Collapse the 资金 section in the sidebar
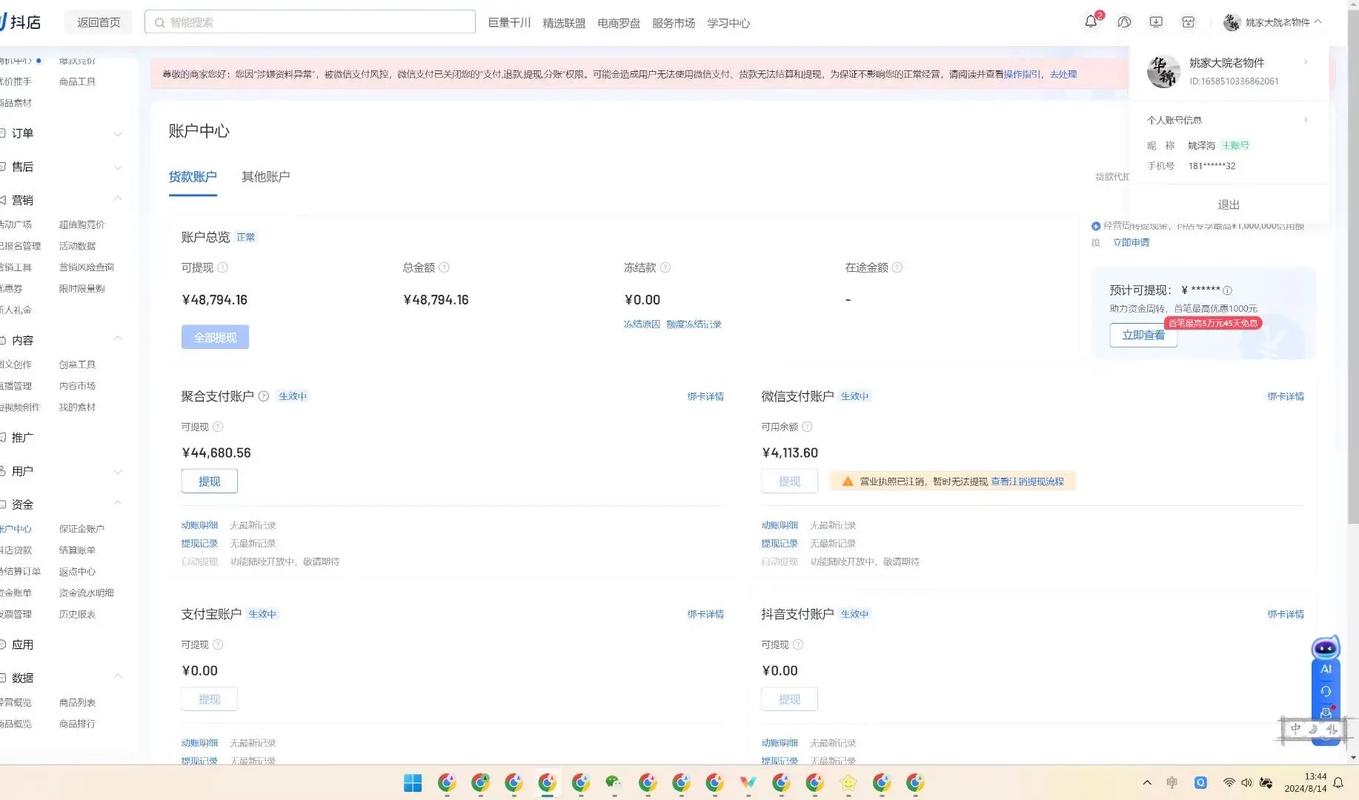The image size is (1359, 800). (117, 503)
